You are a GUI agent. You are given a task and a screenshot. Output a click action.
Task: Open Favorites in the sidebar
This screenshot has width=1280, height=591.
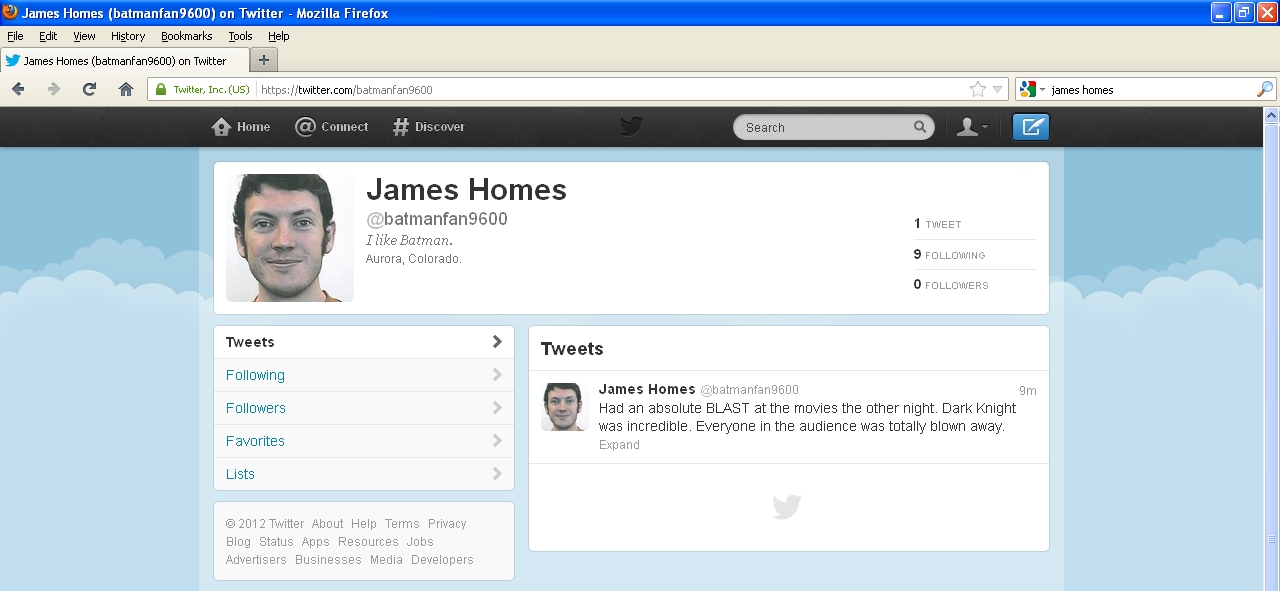[364, 441]
